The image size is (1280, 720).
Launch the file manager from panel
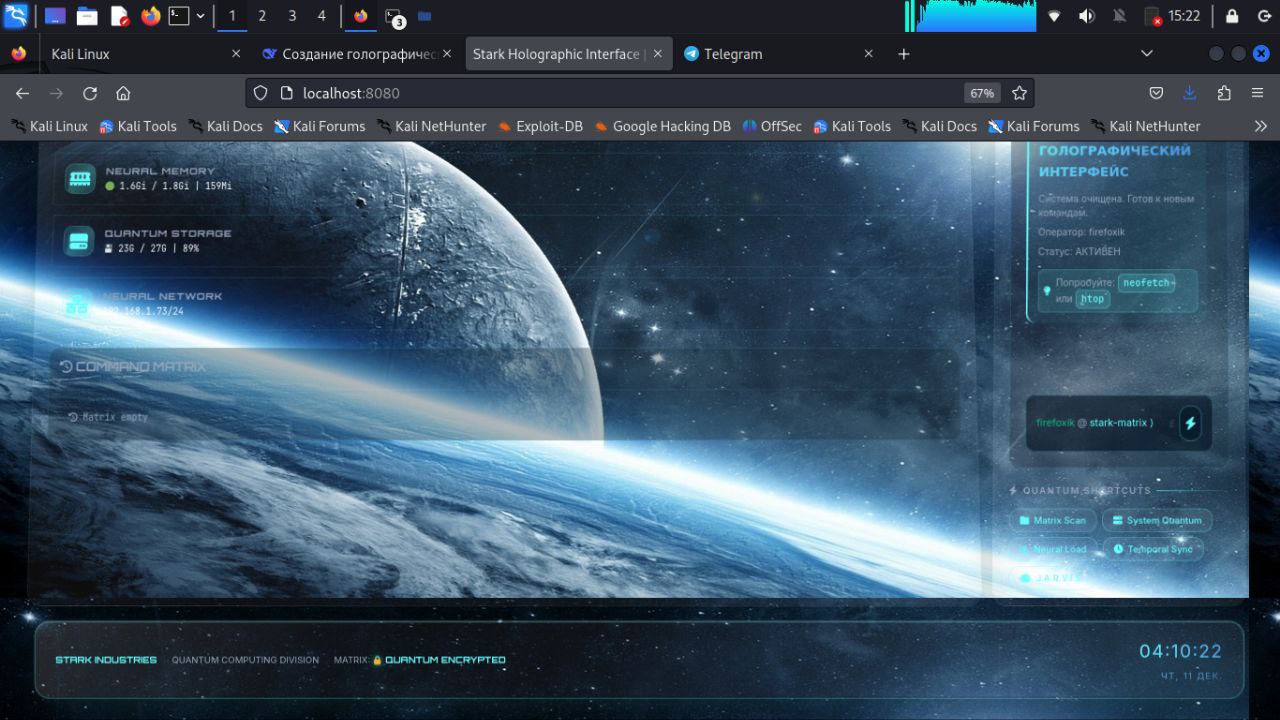[x=87, y=16]
